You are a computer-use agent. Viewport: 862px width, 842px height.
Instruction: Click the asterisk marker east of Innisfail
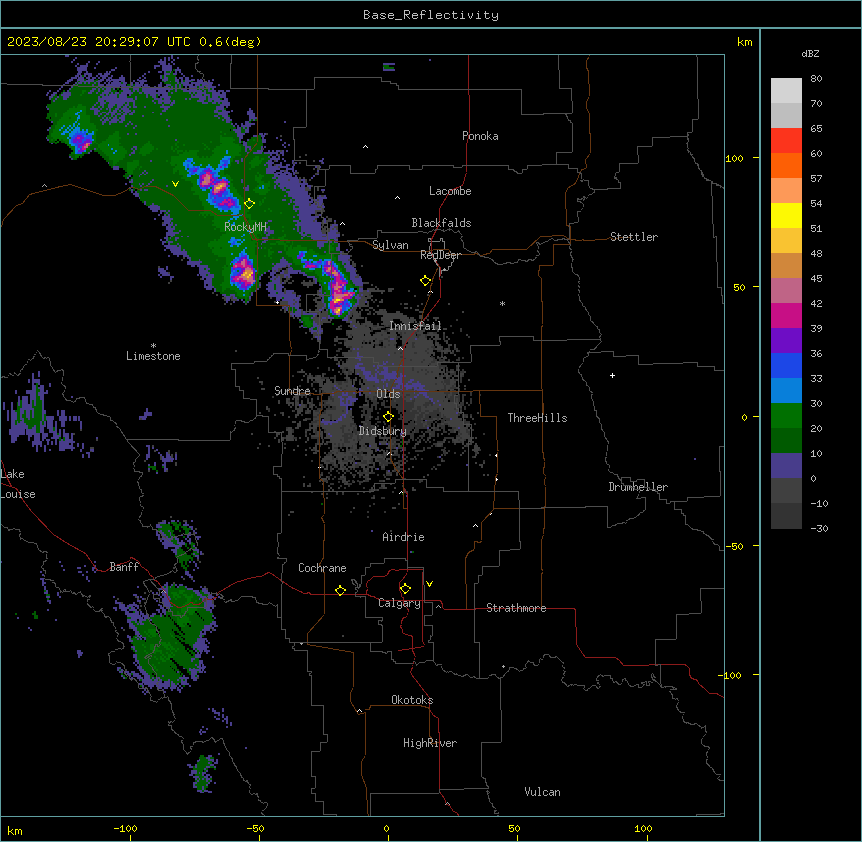click(502, 303)
